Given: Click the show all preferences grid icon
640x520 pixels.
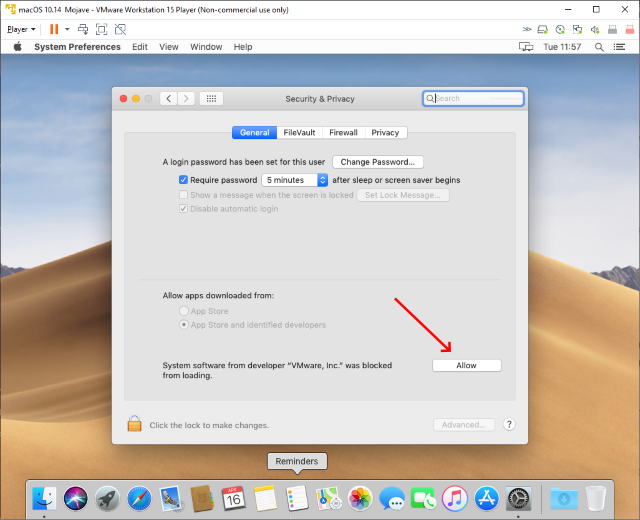Looking at the screenshot, I should point(210,99).
